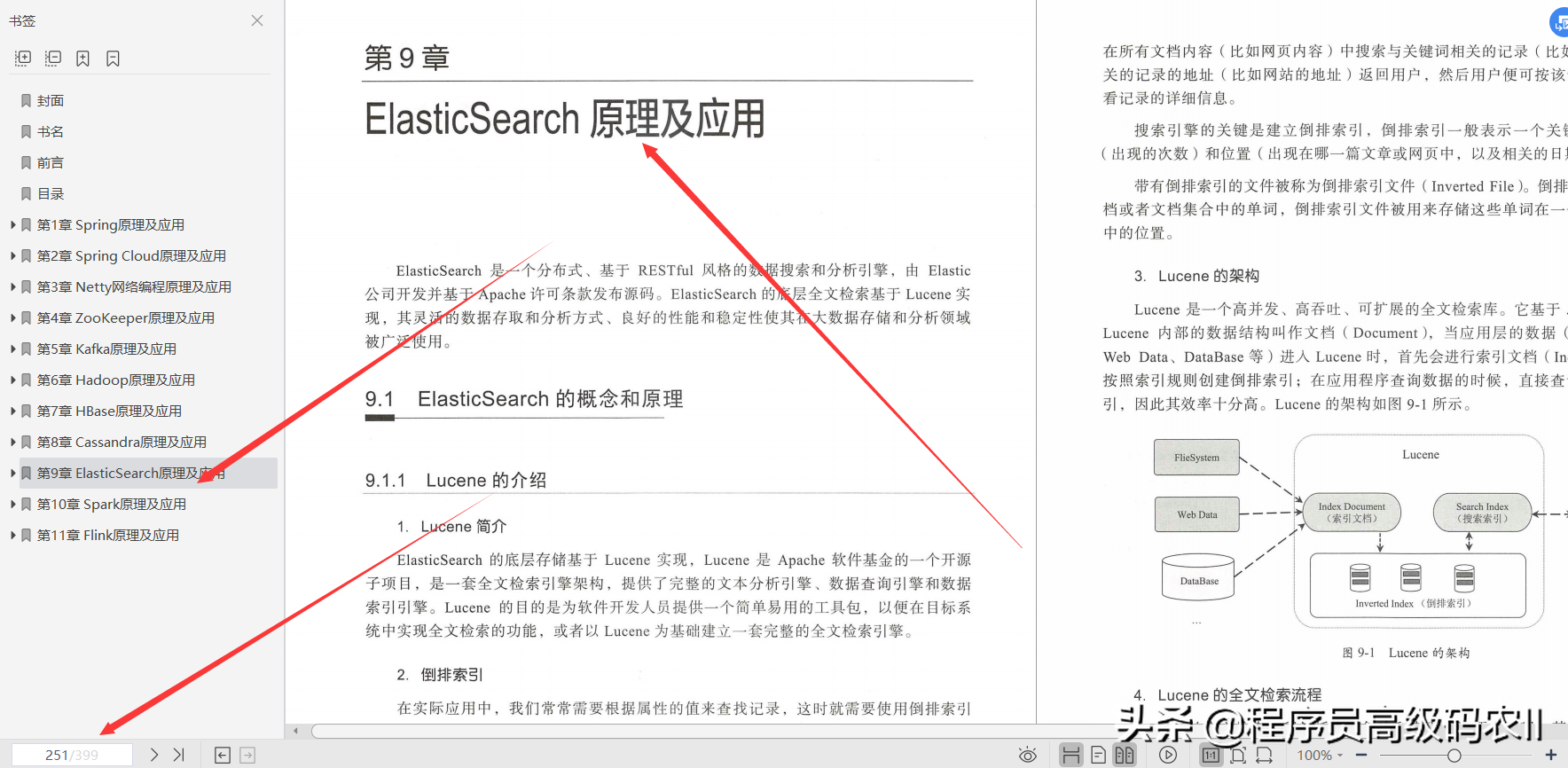This screenshot has width=1568, height=768.
Task: Click the delete bookmark icon
Action: coord(113,59)
